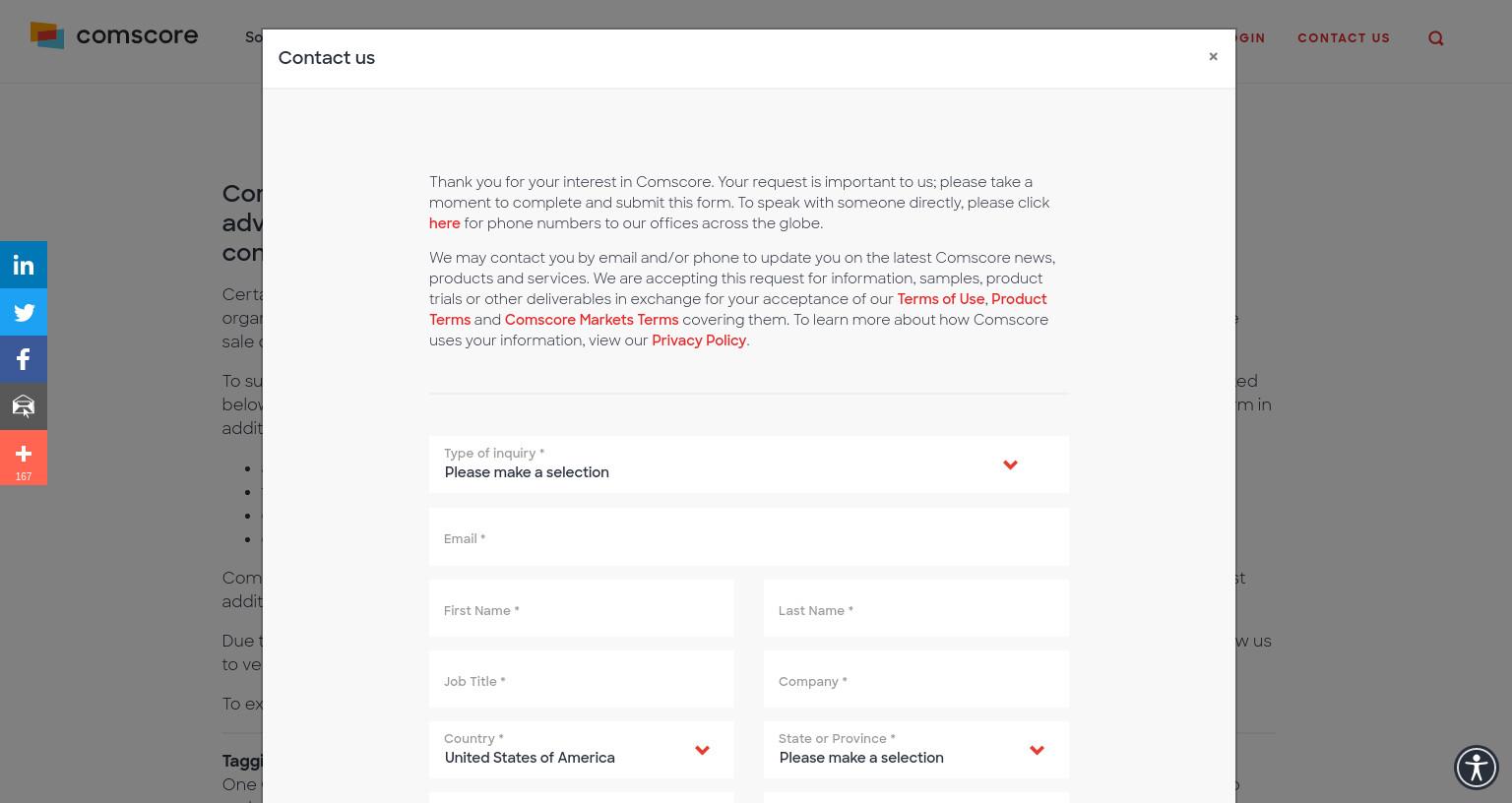Open the Country dropdown
Screen dimensions: 1512x803
point(582,750)
